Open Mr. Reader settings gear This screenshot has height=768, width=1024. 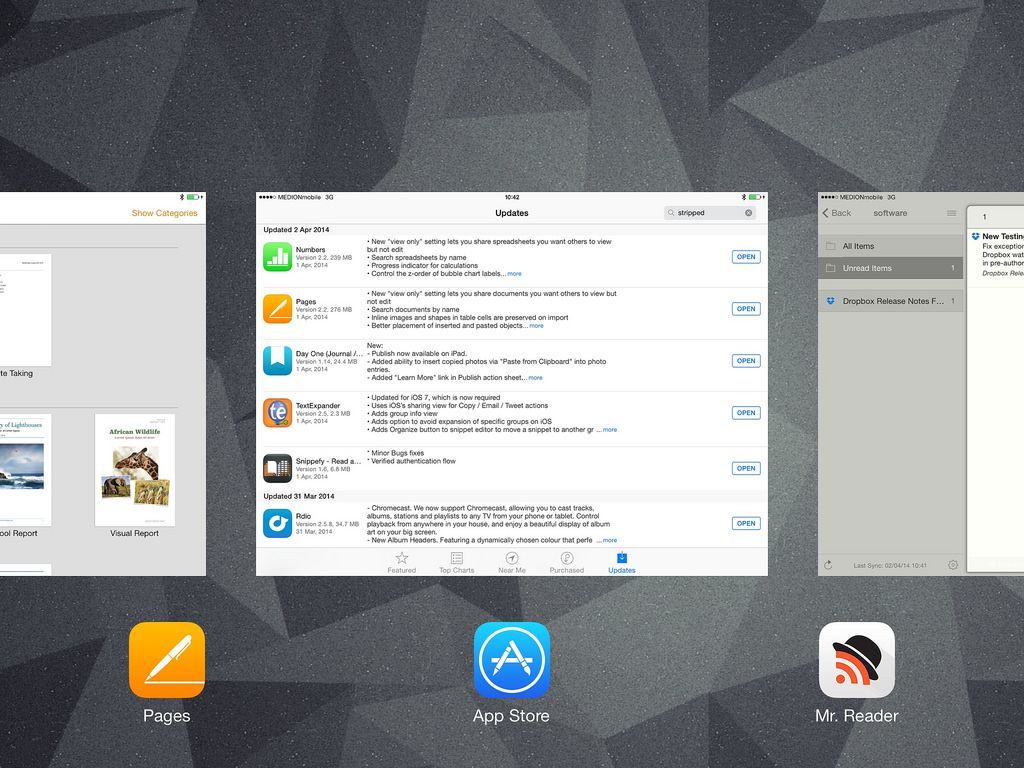point(953,565)
